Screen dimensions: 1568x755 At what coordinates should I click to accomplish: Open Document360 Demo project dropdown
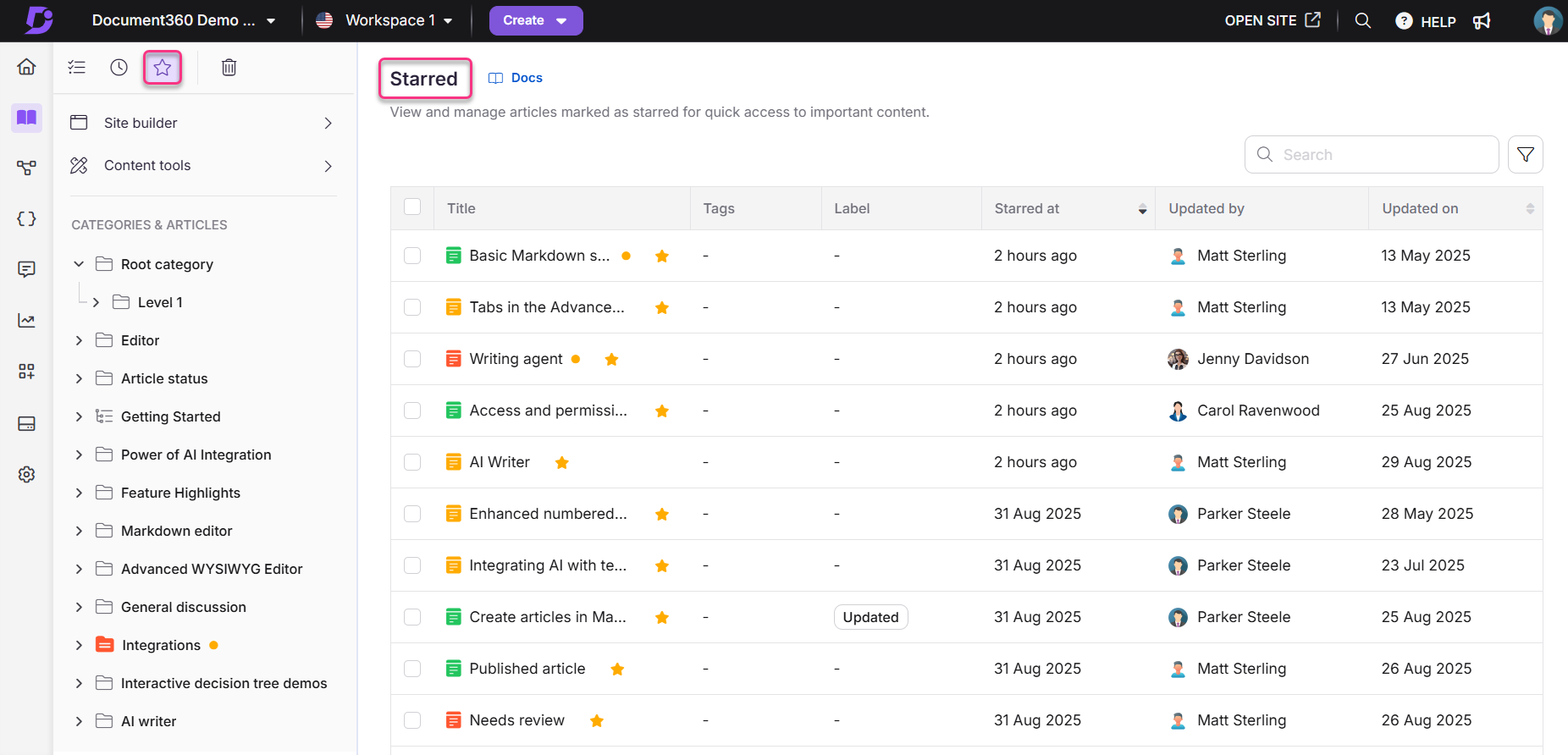[184, 20]
